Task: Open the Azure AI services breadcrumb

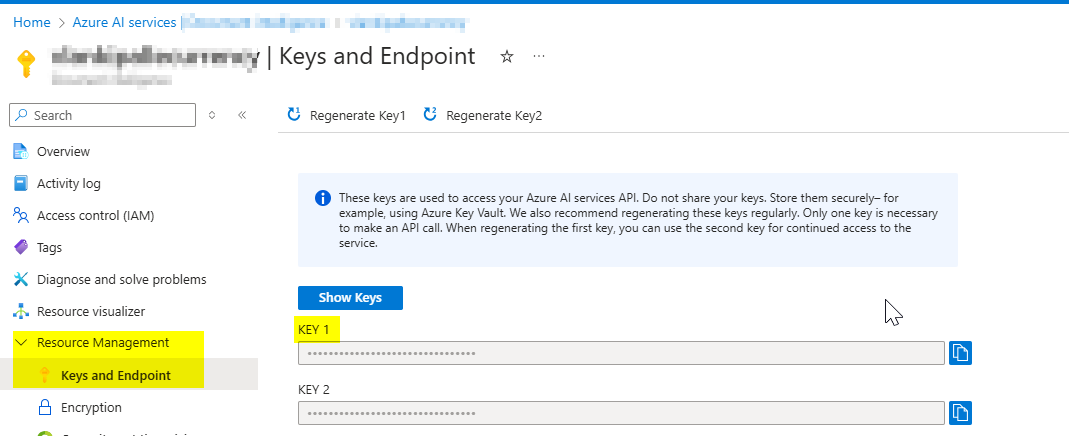Action: point(125,22)
